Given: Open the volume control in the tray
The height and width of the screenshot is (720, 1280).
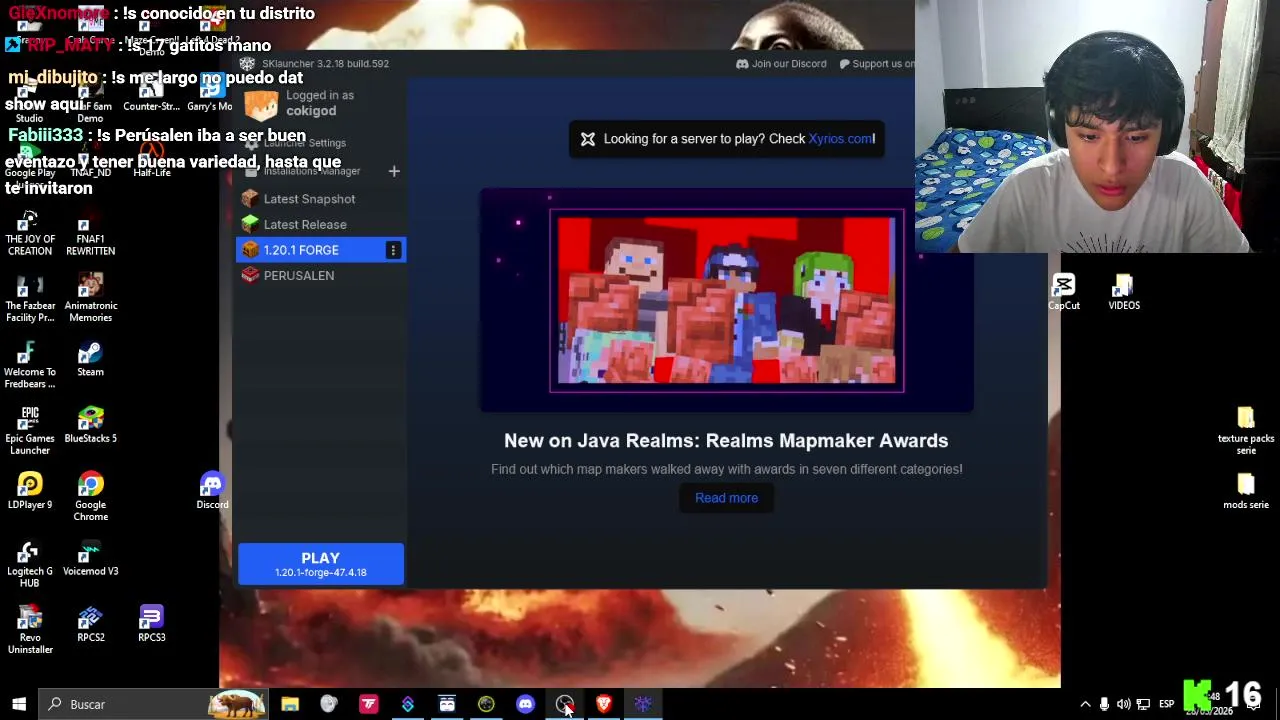Looking at the screenshot, I should click(1123, 704).
